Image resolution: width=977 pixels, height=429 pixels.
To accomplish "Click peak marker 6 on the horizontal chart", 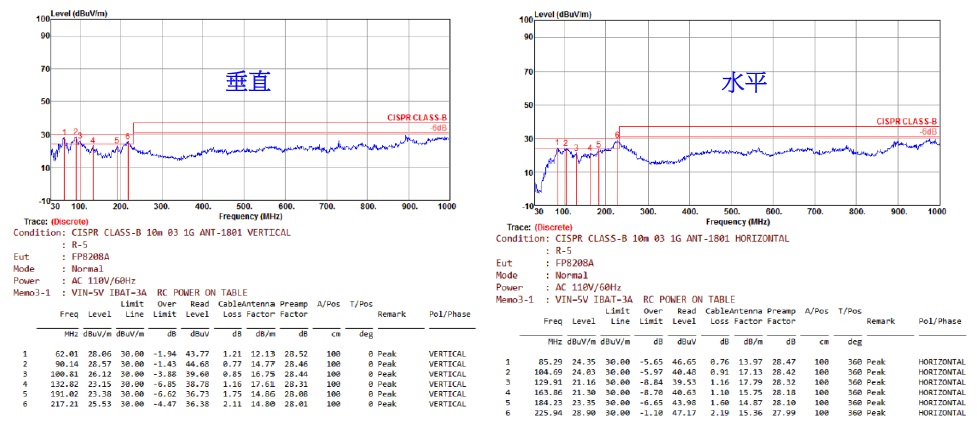I will coord(617,135).
